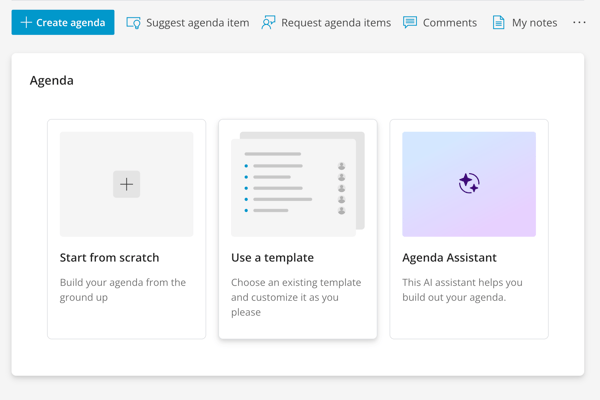Open My notes from the toolbar
600x400 pixels.
click(x=534, y=23)
